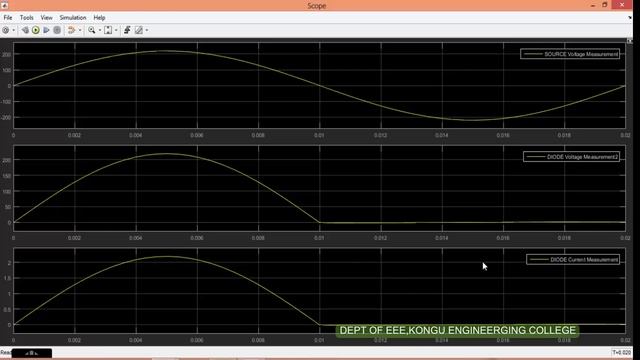Minimize the Scope window
640x360 pixels.
point(593,5)
